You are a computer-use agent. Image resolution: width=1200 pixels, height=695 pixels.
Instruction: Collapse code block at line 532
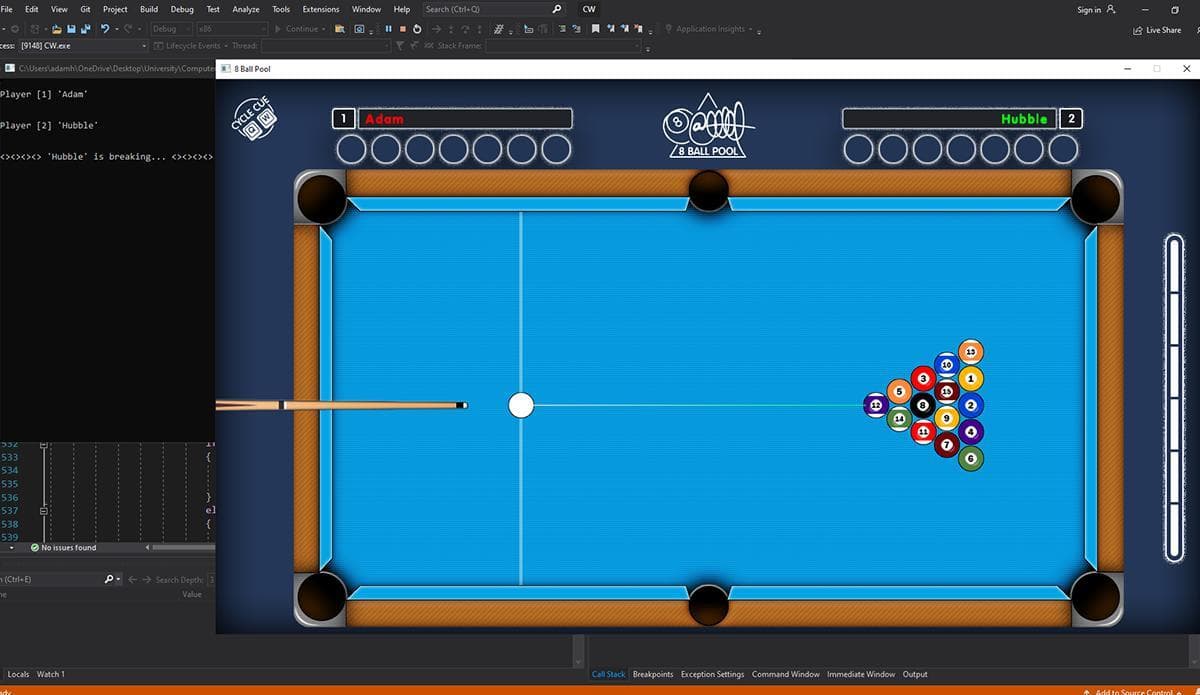click(43, 443)
